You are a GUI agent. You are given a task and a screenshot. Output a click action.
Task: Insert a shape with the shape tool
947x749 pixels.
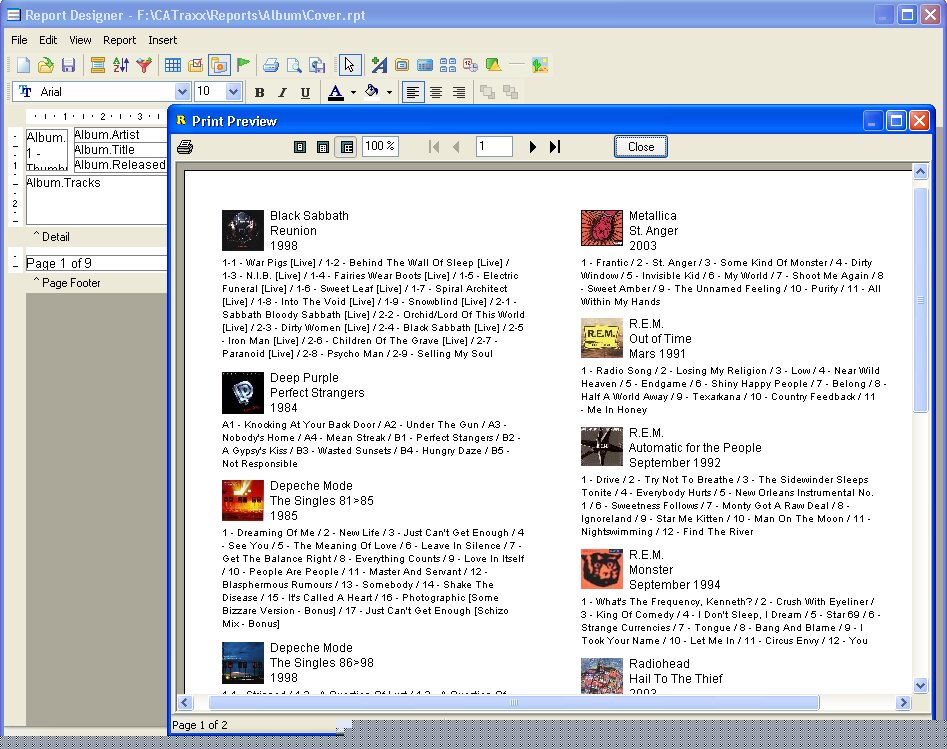tap(493, 65)
